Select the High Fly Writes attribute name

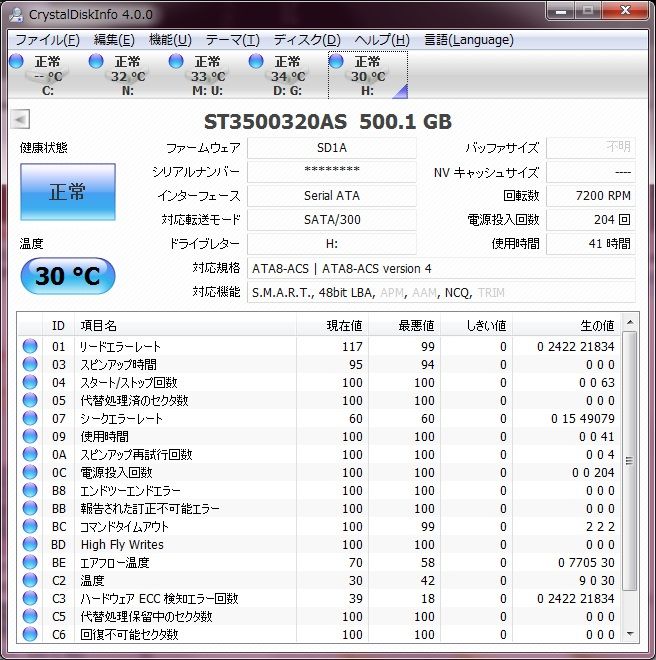coord(122,545)
